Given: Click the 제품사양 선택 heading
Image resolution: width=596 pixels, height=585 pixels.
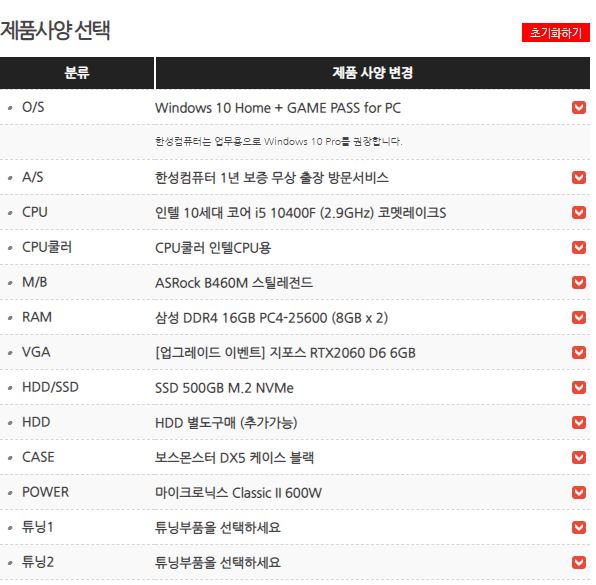Looking at the screenshot, I should click(55, 30).
